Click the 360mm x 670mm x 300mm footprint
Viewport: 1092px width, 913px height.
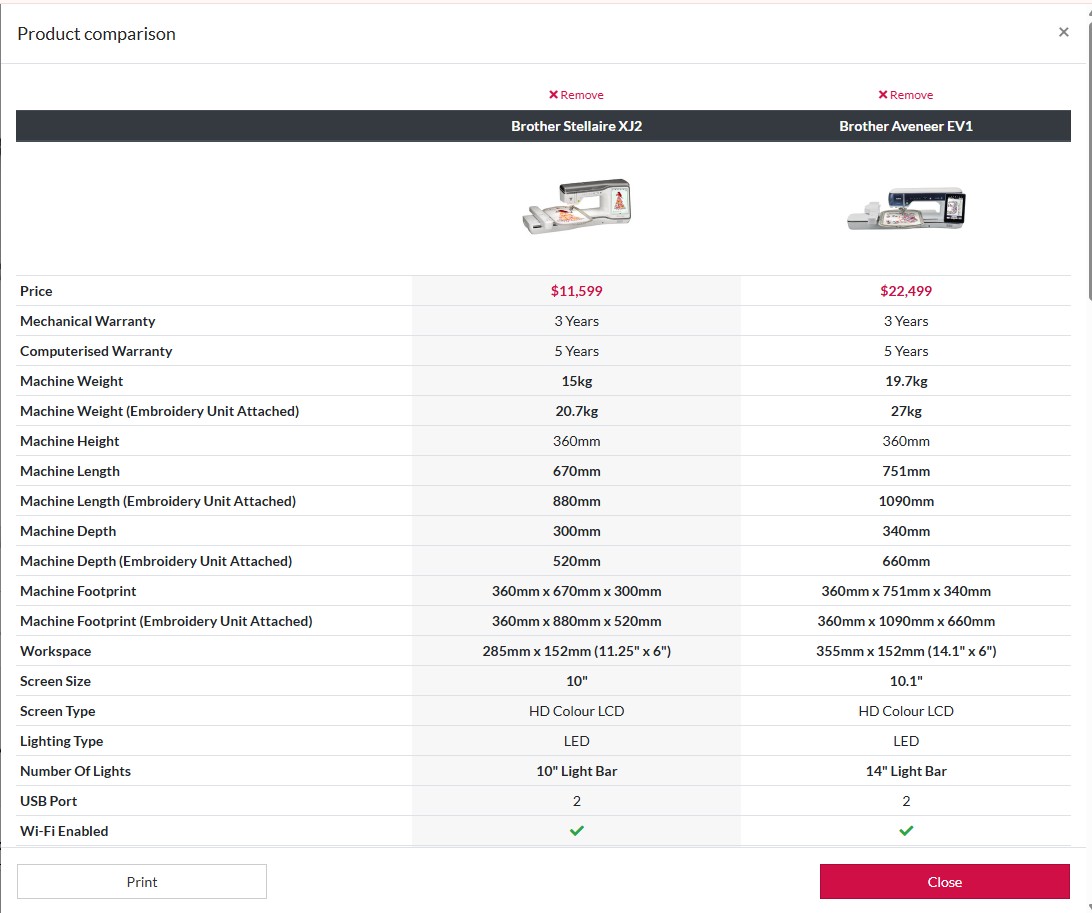pos(577,591)
